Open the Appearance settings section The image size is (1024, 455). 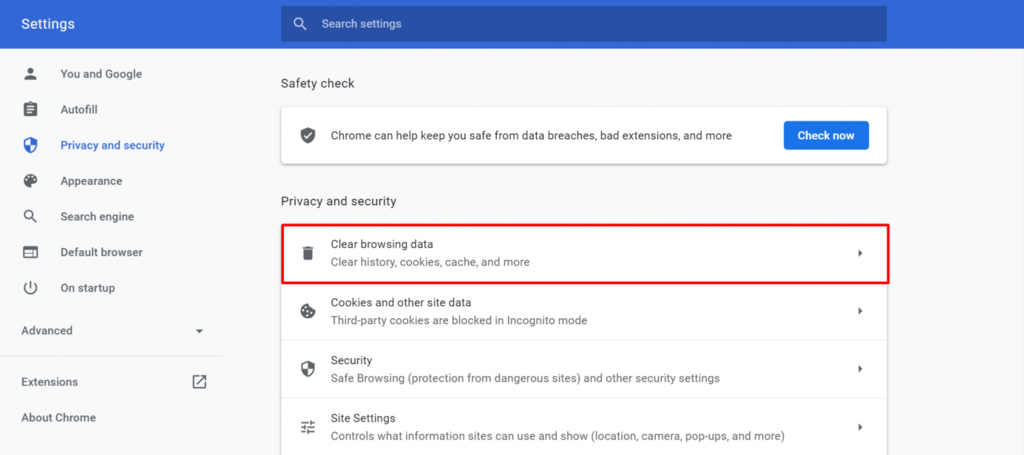coord(91,181)
